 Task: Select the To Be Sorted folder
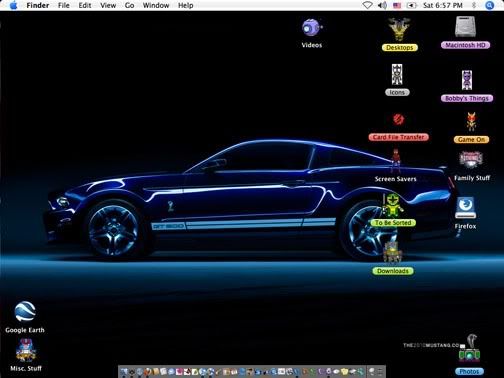[x=393, y=205]
